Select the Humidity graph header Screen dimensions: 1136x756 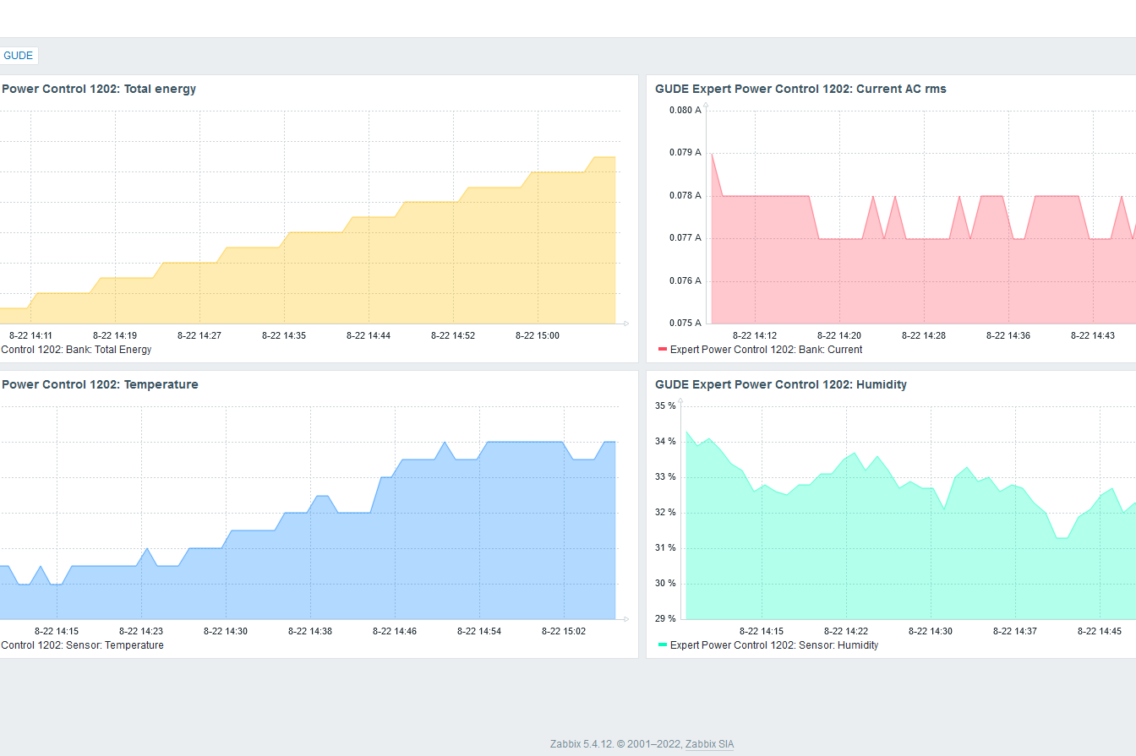tap(780, 384)
